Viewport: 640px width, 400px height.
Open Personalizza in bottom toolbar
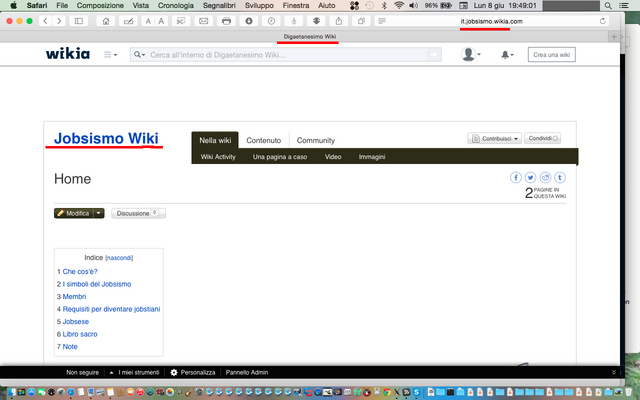(x=193, y=372)
